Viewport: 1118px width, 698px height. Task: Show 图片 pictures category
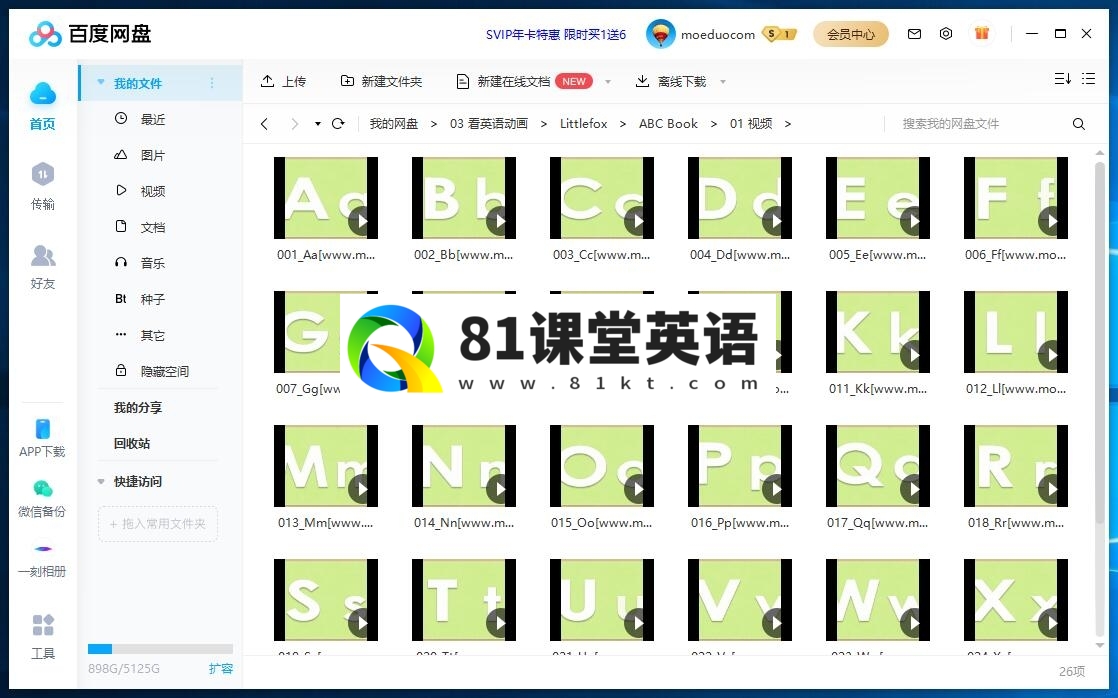tap(140, 155)
